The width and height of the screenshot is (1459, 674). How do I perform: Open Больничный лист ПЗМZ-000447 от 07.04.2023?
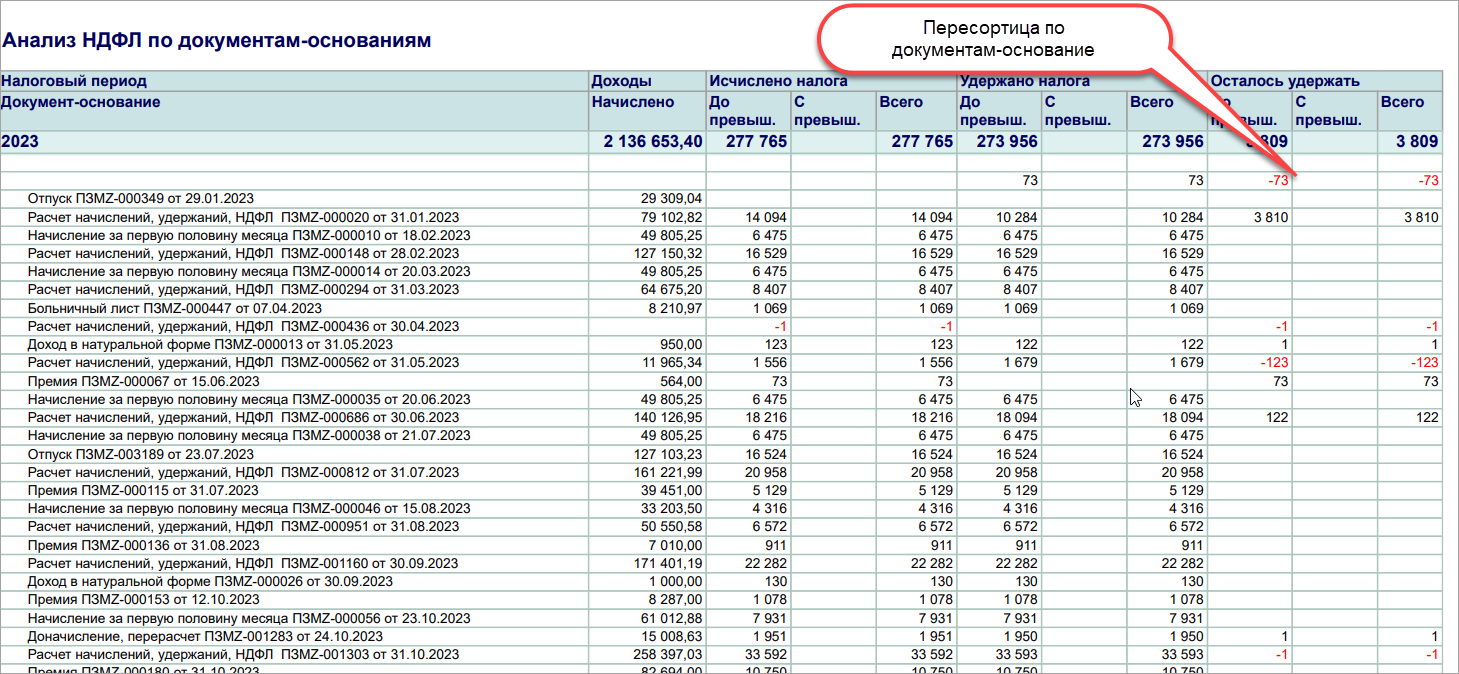pyautogui.click(x=175, y=308)
